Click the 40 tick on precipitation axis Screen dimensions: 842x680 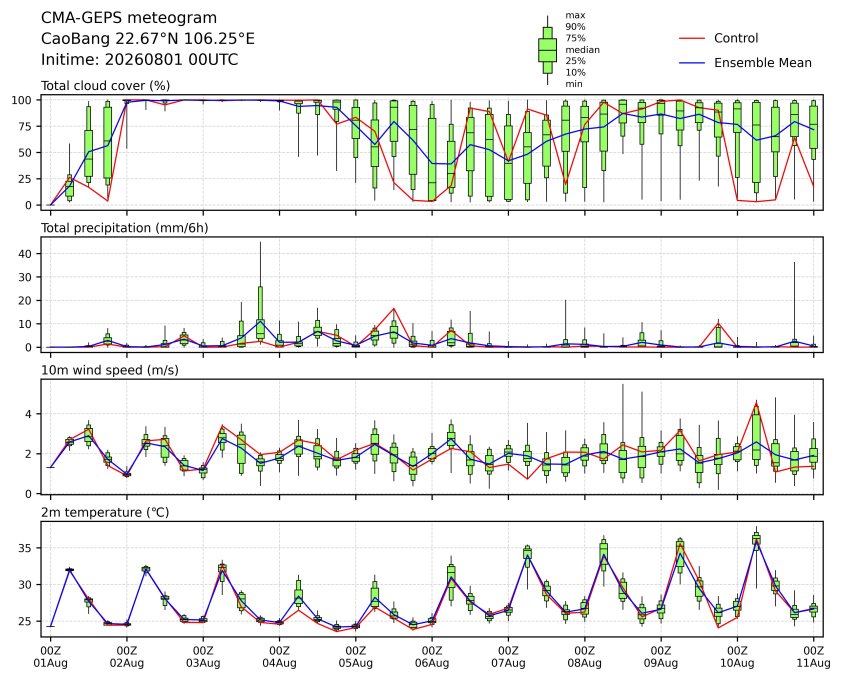27,254
